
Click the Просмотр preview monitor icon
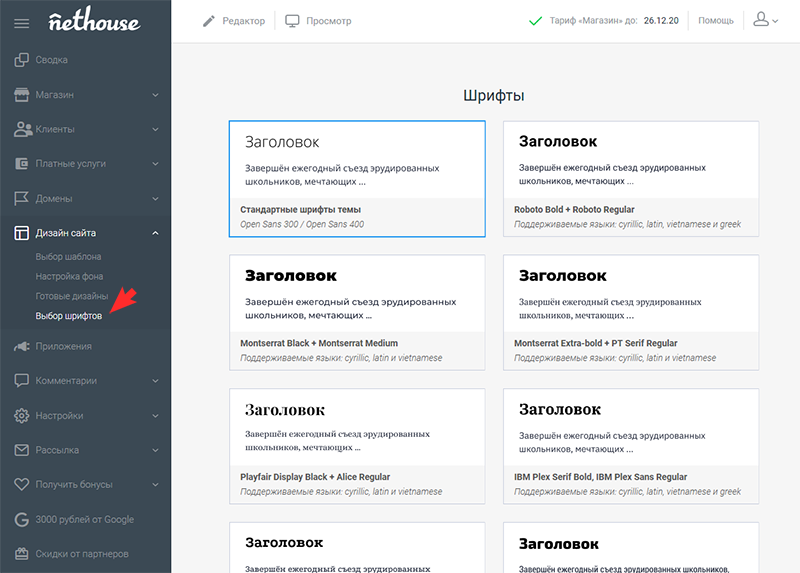pos(292,21)
